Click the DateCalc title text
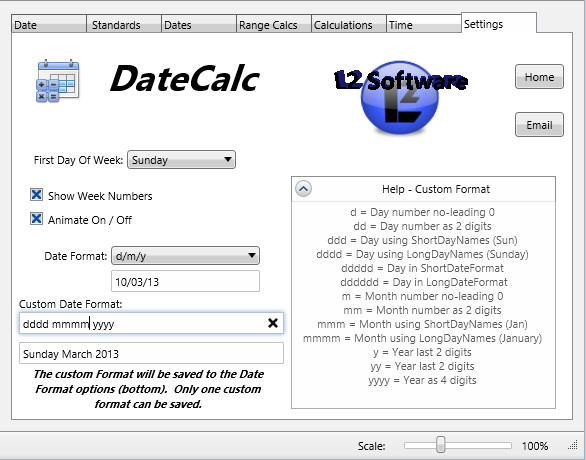This screenshot has width=586, height=460. click(x=185, y=78)
